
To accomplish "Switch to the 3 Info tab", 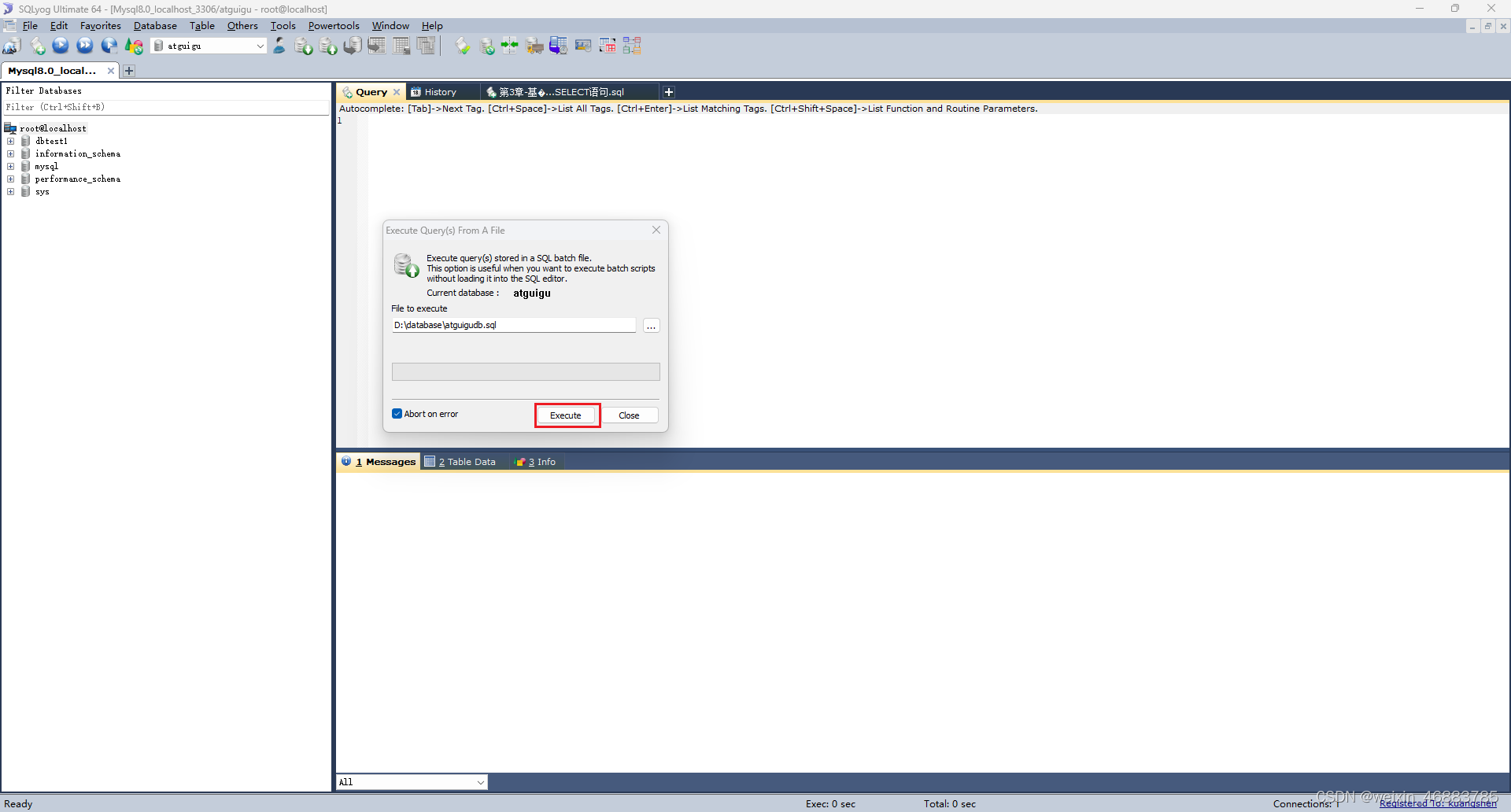I will [535, 462].
